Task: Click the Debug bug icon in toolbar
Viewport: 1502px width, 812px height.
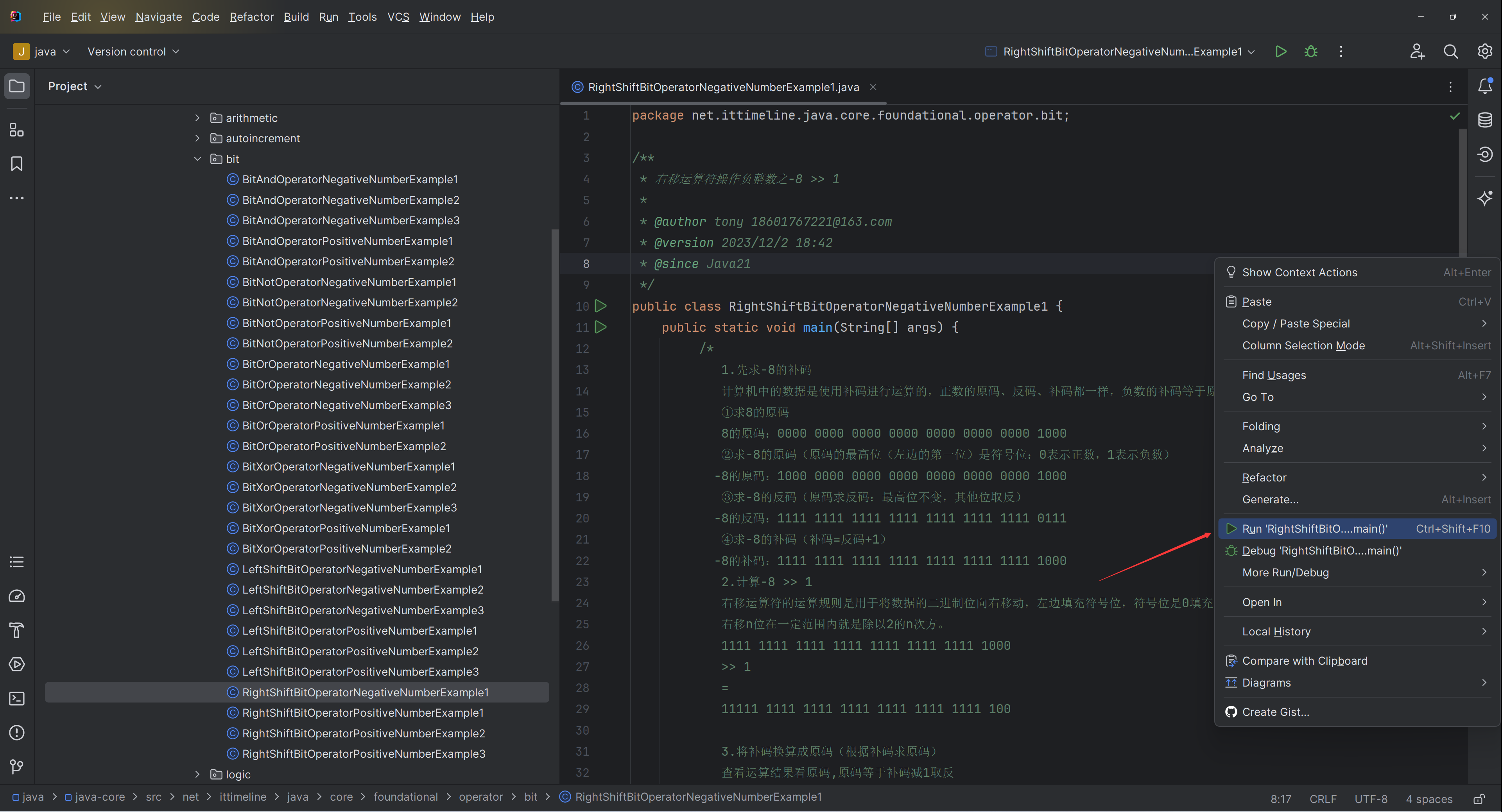Action: (x=1311, y=51)
